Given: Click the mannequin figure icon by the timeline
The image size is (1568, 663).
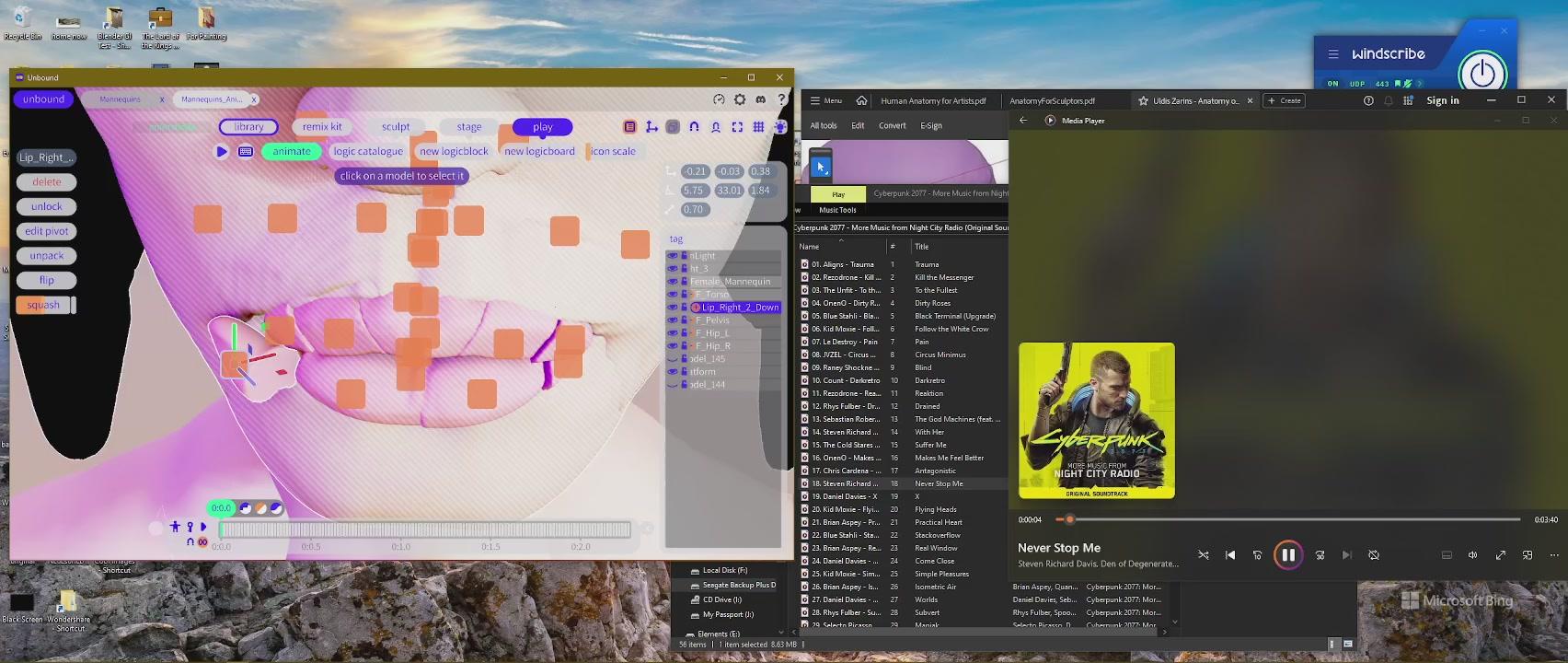Looking at the screenshot, I should click(175, 527).
